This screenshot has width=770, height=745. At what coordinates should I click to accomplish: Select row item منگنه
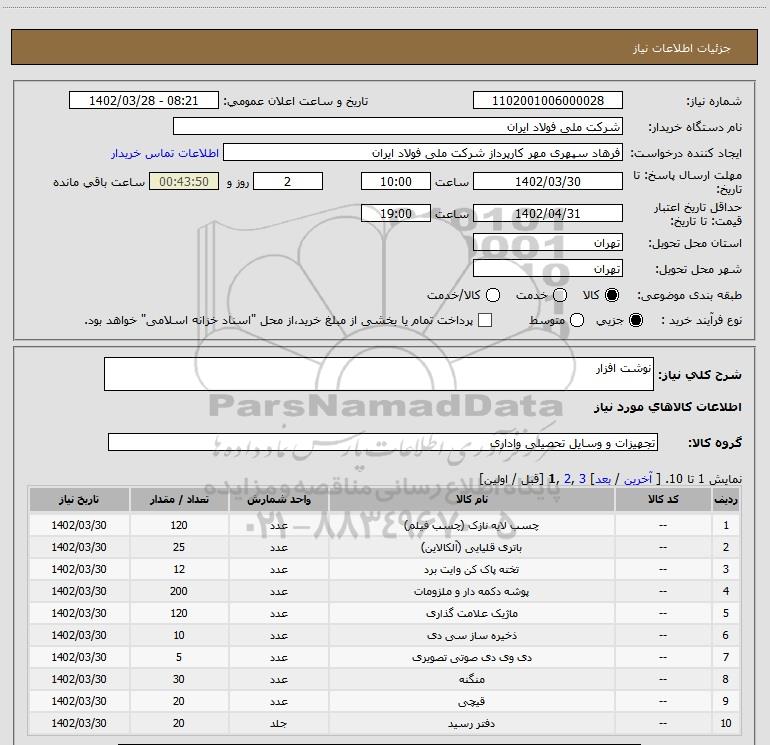click(471, 680)
